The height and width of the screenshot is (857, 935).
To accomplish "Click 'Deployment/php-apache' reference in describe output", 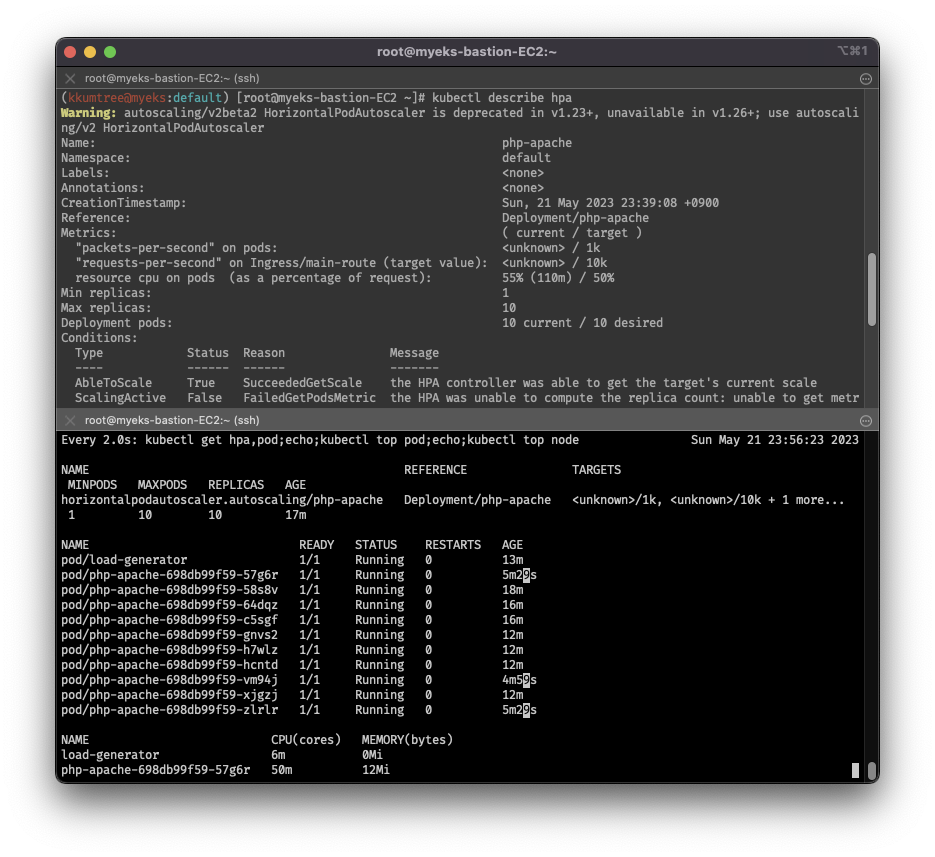I will click(575, 218).
